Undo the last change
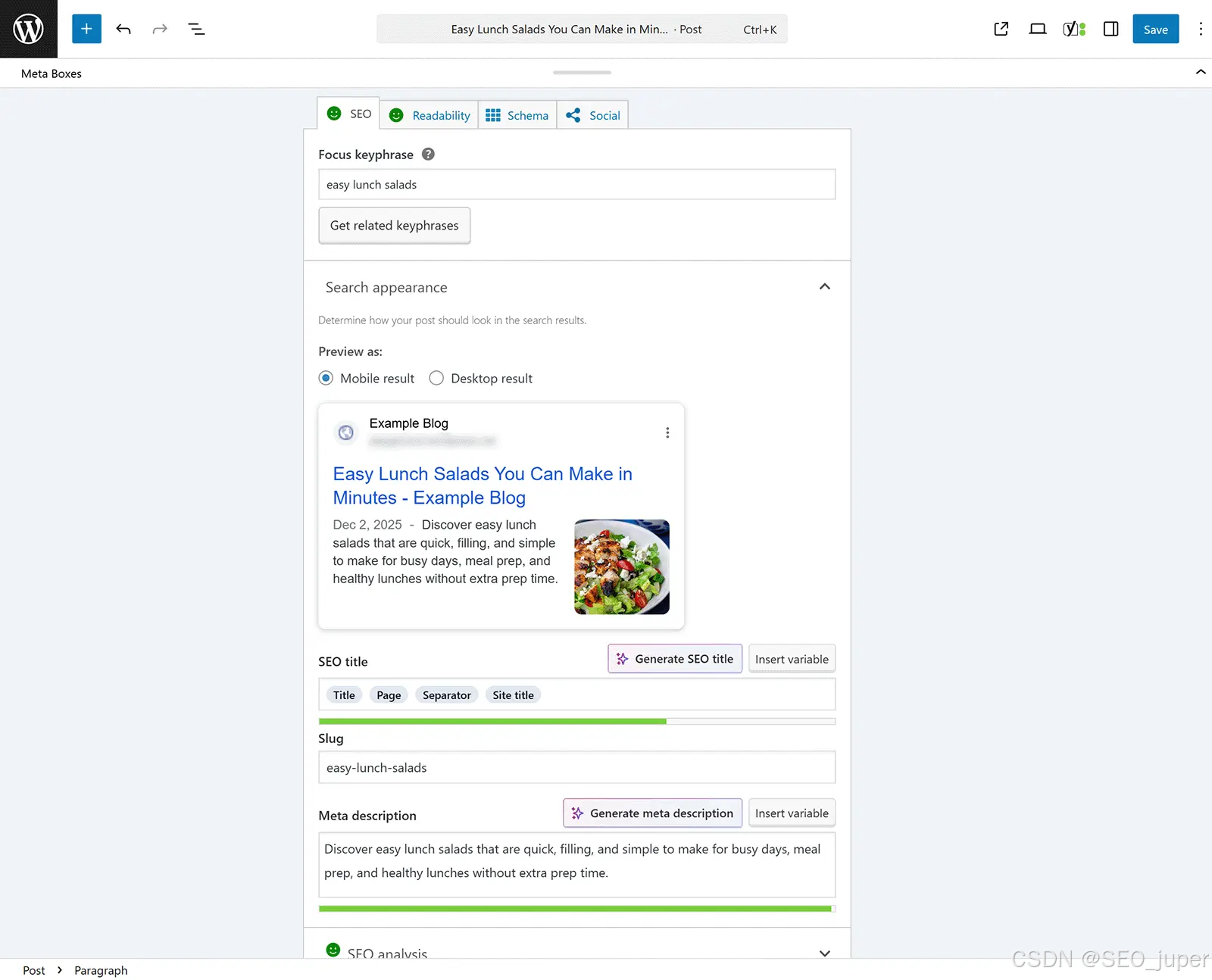Image resolution: width=1212 pixels, height=980 pixels. pos(123,29)
